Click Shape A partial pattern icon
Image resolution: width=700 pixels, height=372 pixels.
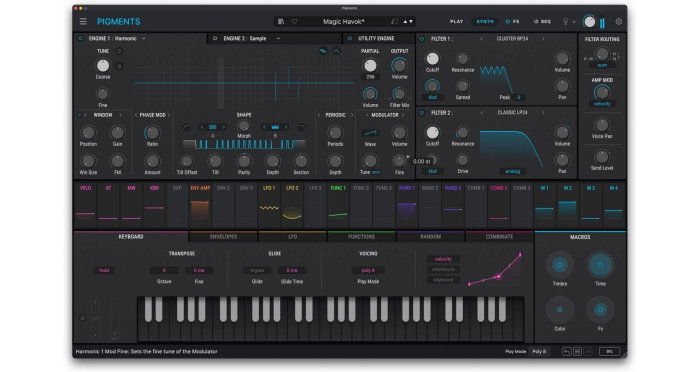point(212,127)
